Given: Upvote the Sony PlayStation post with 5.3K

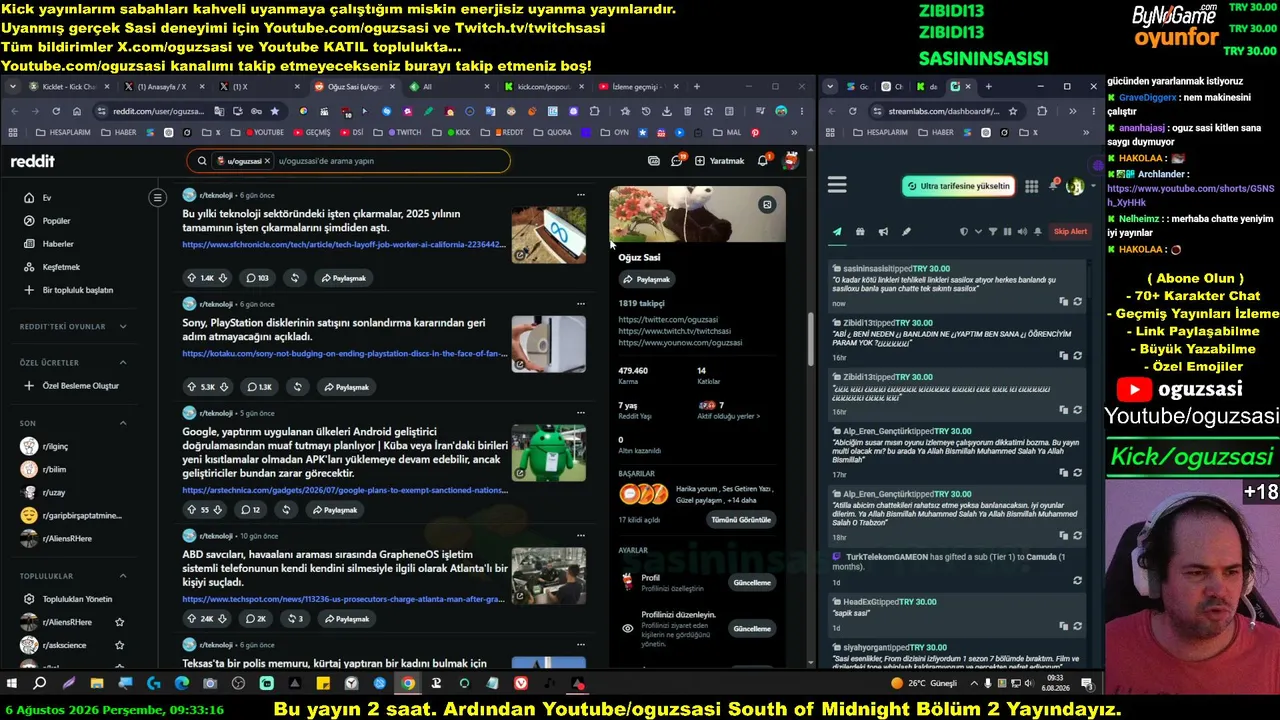Looking at the screenshot, I should tap(191, 387).
